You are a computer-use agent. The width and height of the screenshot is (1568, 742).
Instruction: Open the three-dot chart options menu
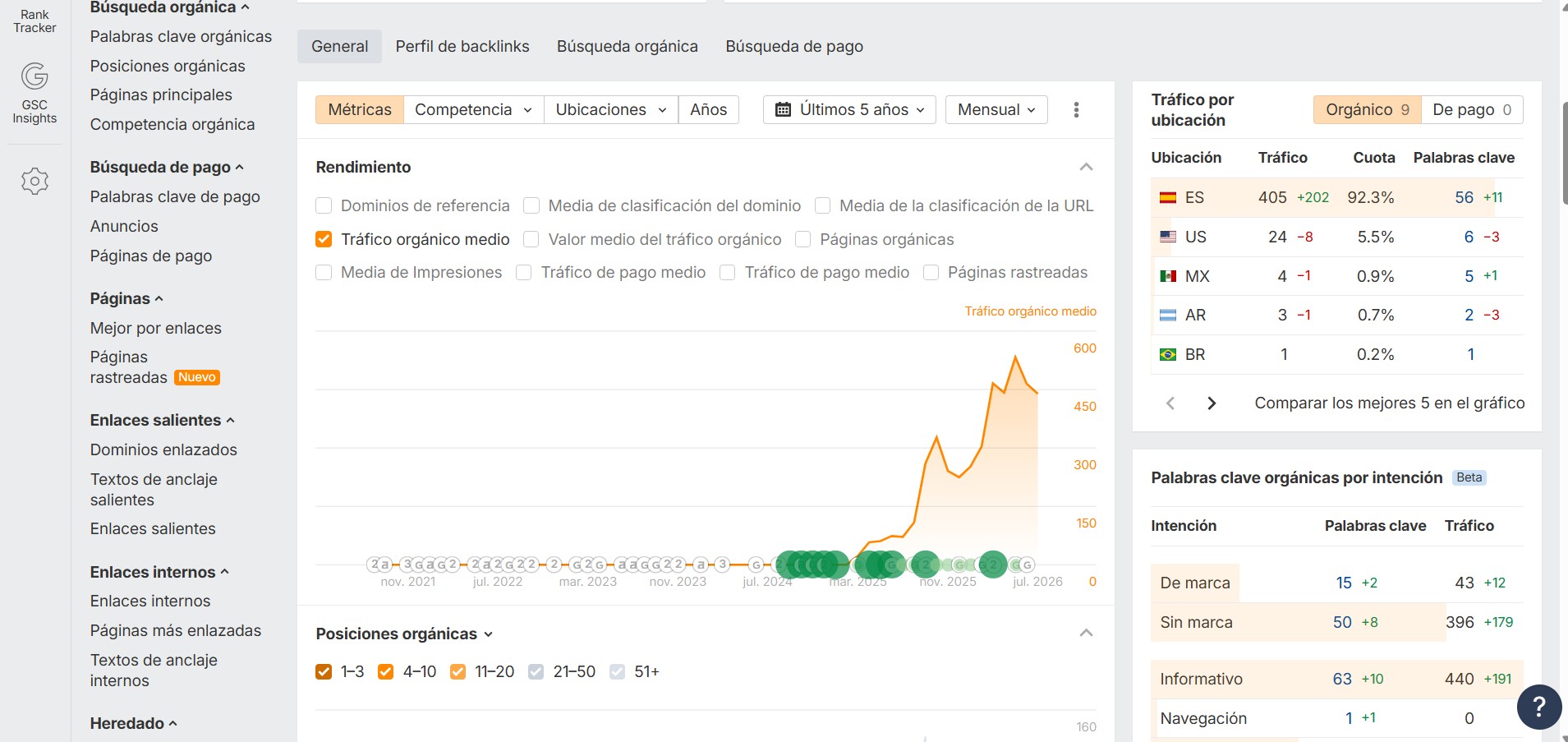(x=1076, y=109)
